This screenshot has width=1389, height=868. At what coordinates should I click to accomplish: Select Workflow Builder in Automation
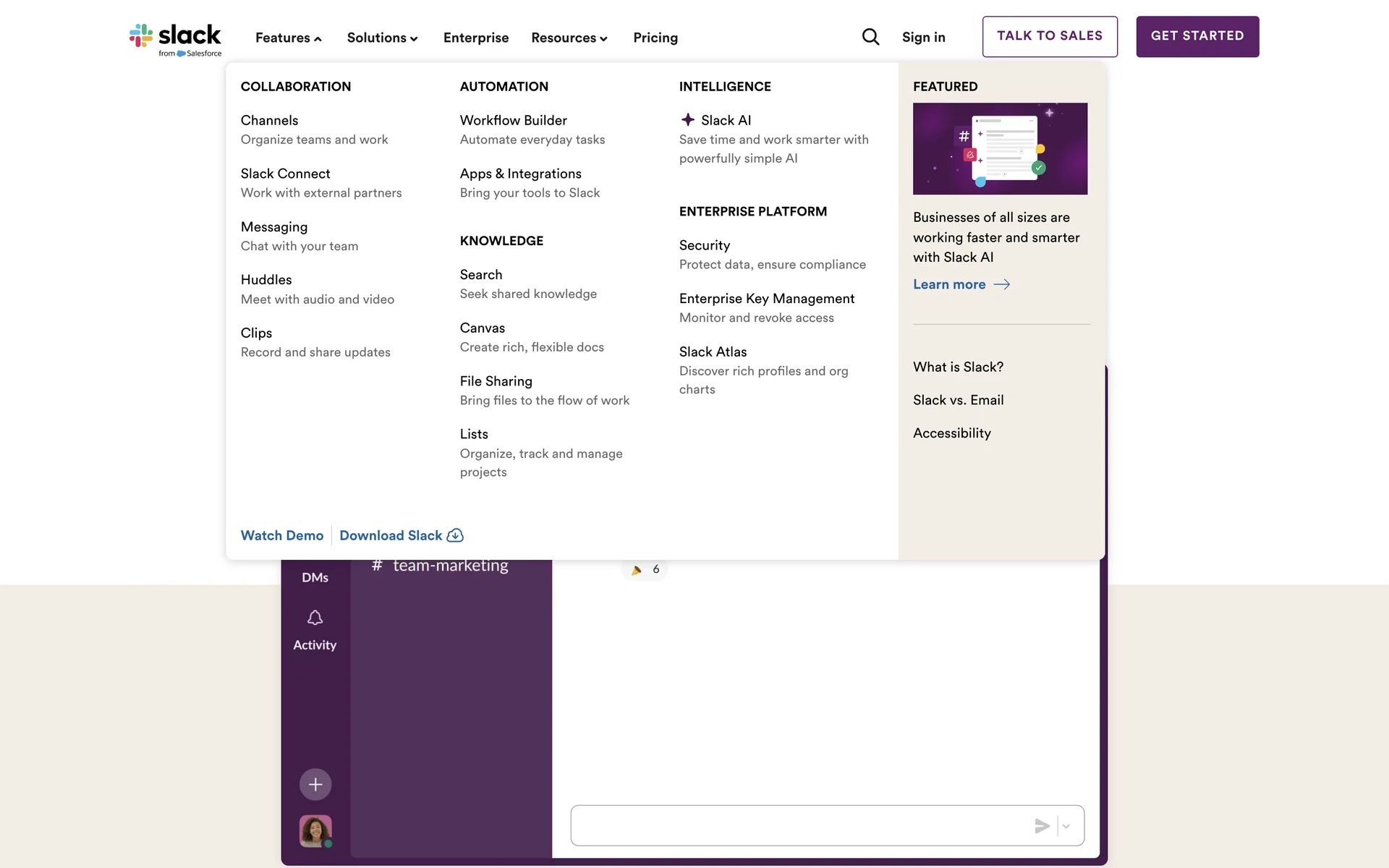513,120
